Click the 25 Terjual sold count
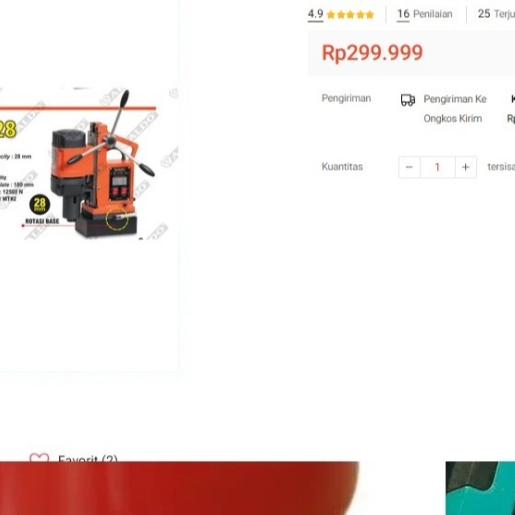515x515 pixels. (x=496, y=14)
